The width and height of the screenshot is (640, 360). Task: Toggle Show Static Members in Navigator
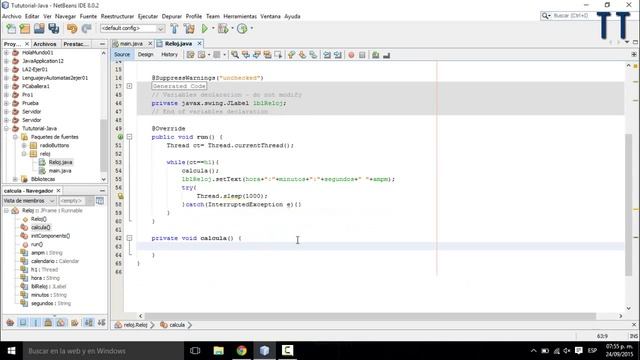point(36,323)
